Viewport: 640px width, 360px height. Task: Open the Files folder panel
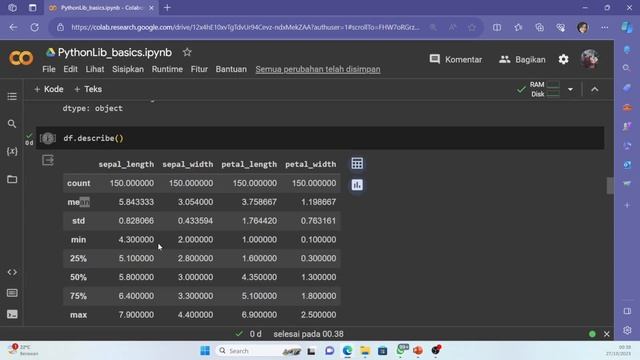[x=12, y=179]
